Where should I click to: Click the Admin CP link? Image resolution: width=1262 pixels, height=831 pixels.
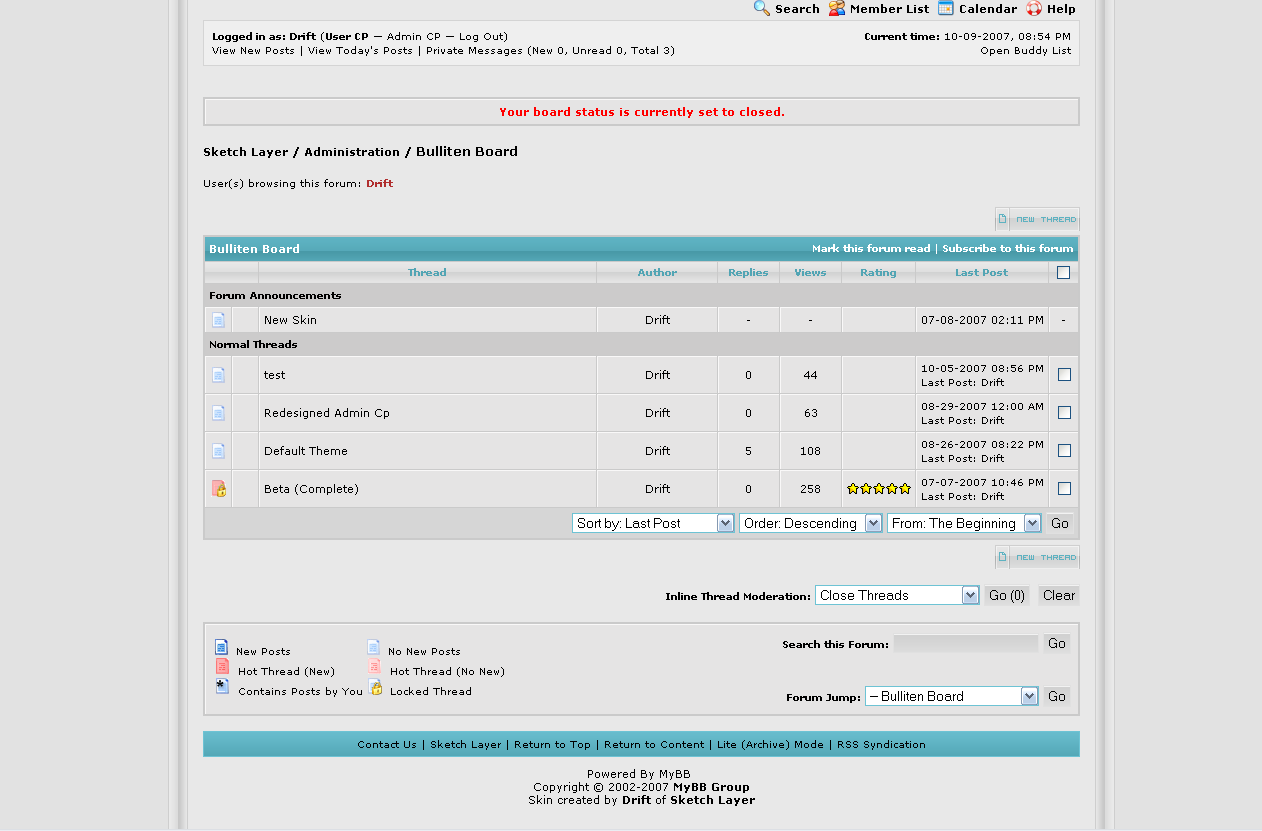click(413, 37)
